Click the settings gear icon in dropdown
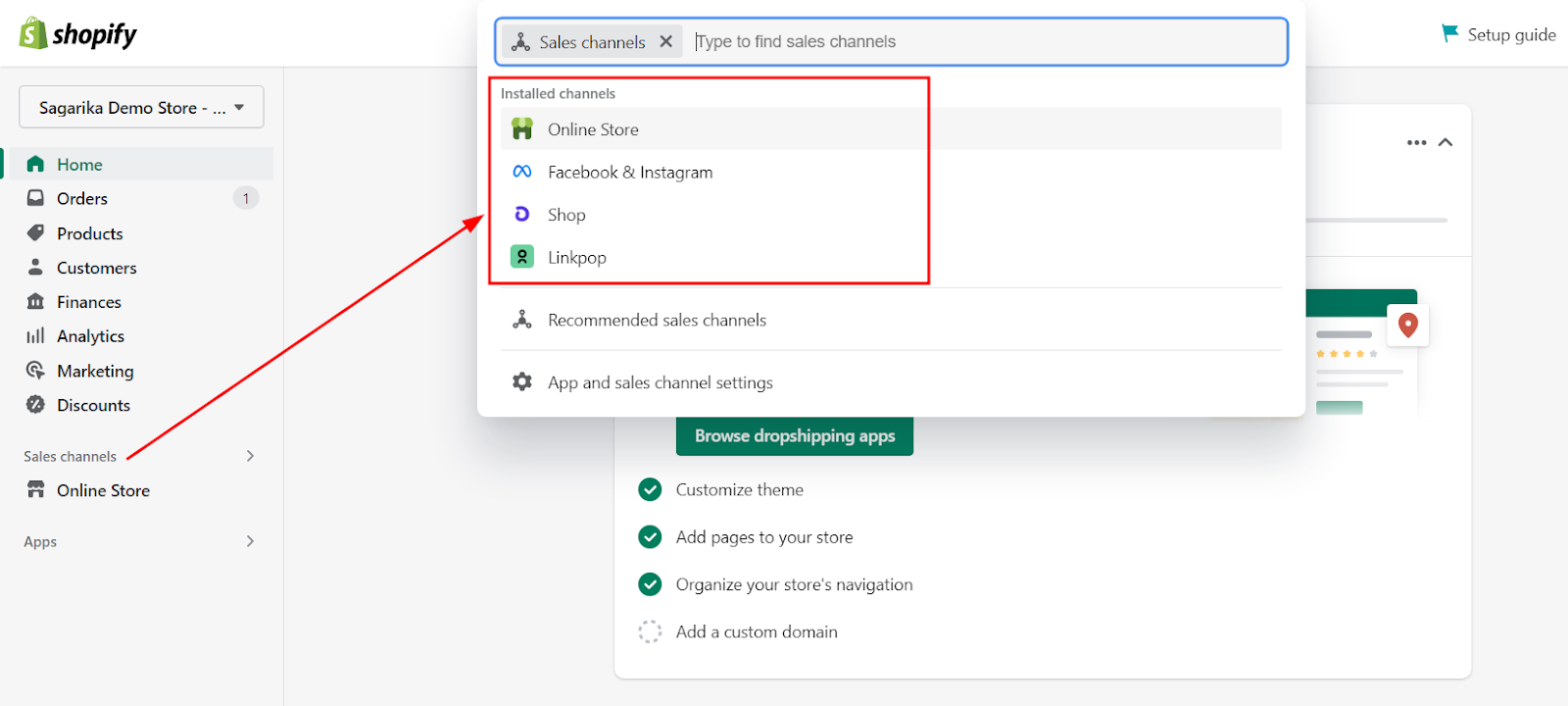 522,381
